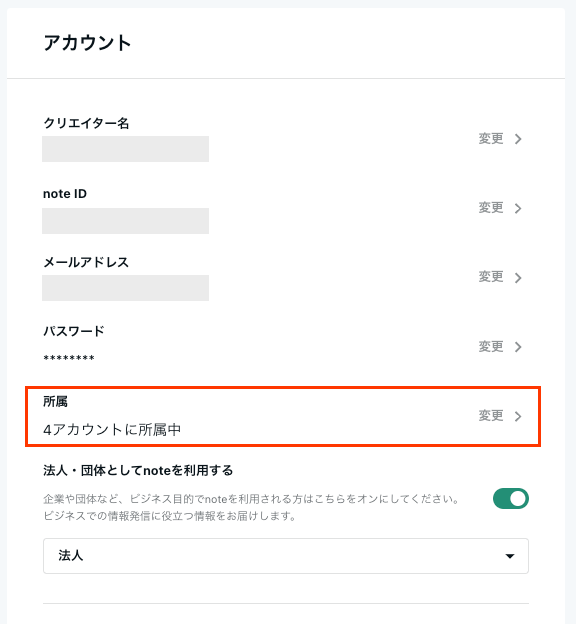The width and height of the screenshot is (576, 624).
Task: Click the masked password asterisks
Action: coord(69,358)
